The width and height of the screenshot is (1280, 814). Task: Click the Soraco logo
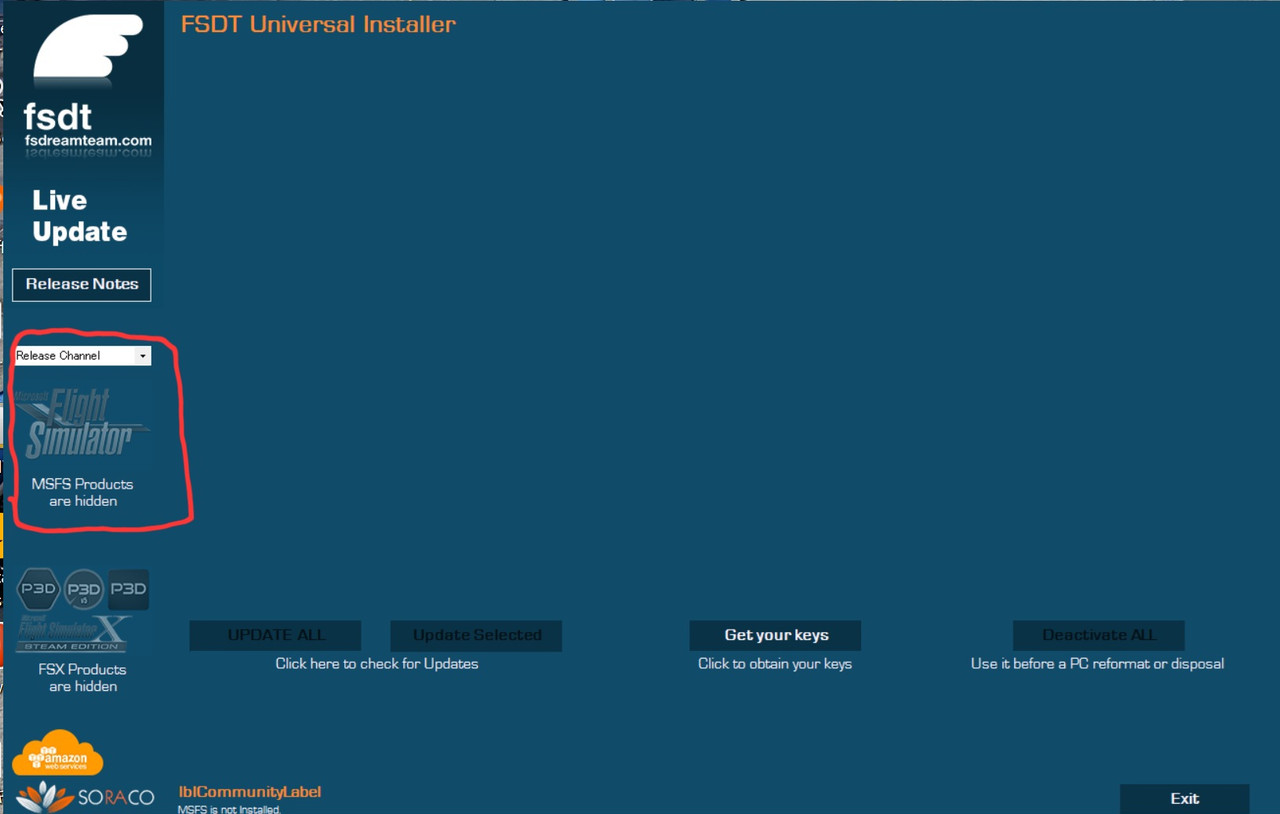click(x=86, y=797)
